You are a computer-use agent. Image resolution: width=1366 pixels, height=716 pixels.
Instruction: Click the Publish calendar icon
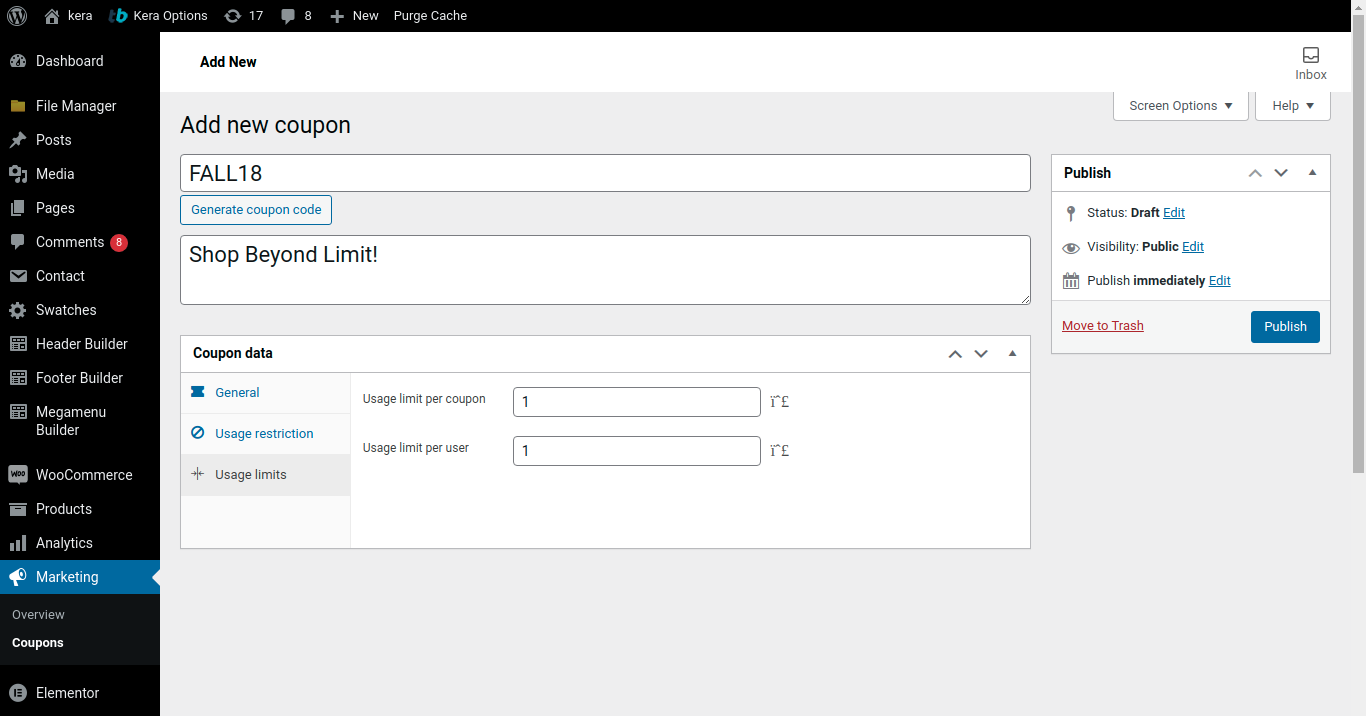1071,281
